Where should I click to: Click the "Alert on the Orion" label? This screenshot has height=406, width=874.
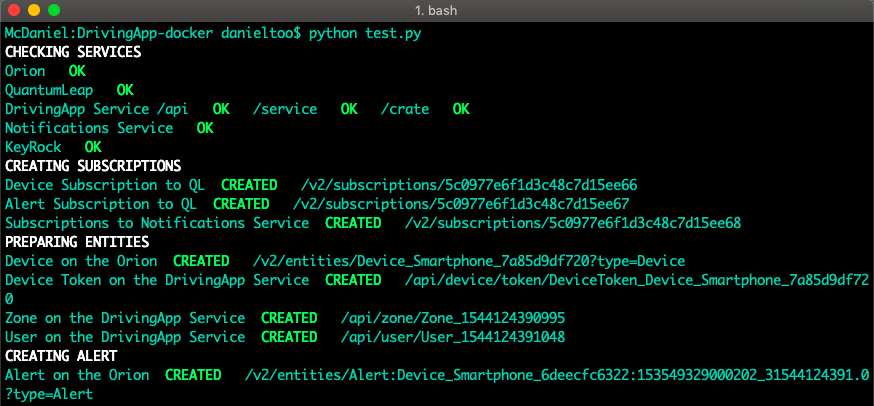77,375
